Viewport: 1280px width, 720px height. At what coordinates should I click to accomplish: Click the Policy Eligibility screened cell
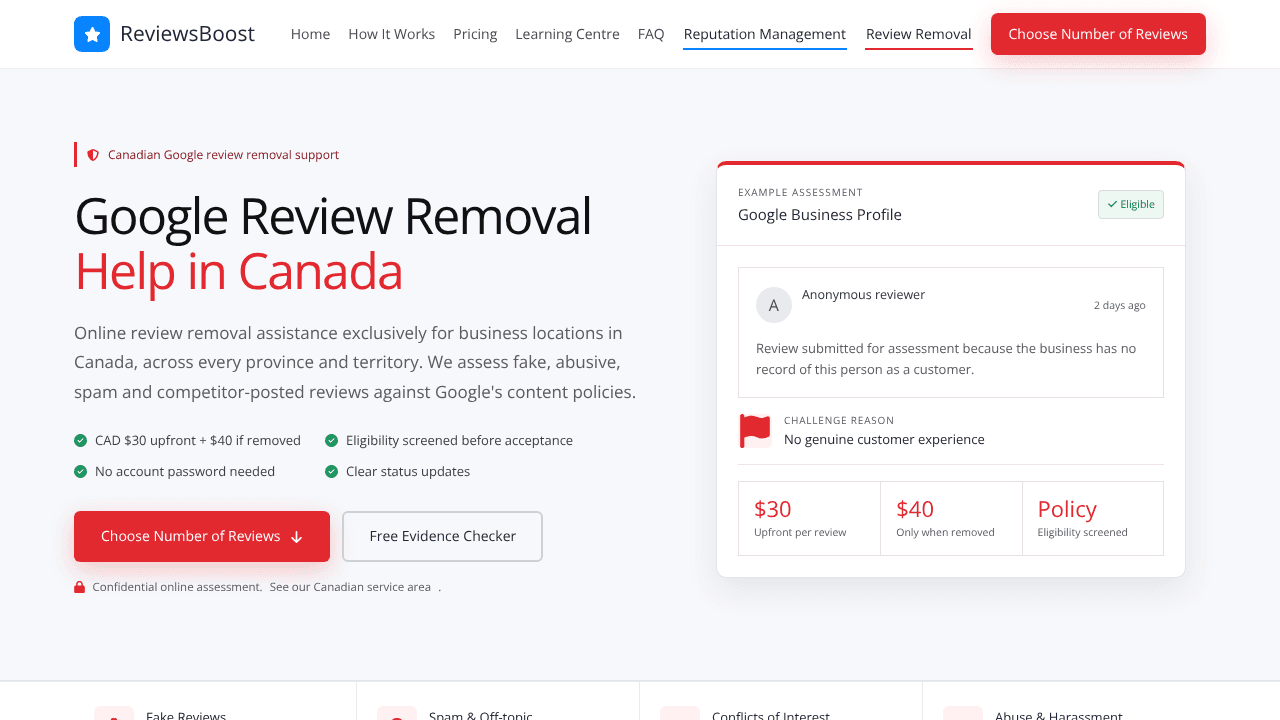1093,518
